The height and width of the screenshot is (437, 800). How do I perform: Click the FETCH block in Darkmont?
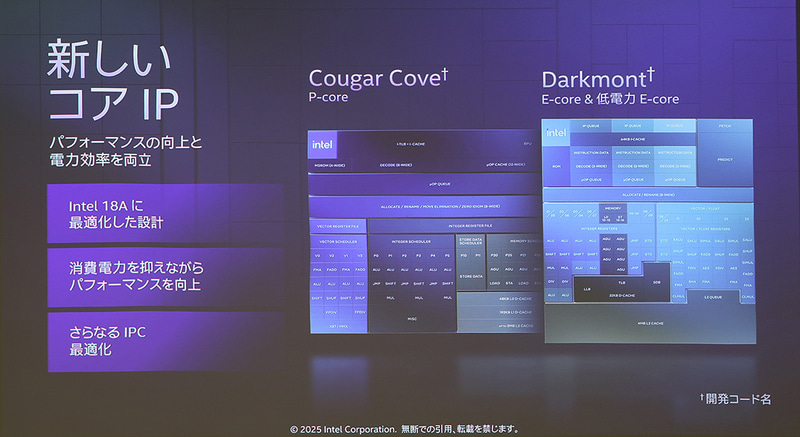tap(725, 126)
